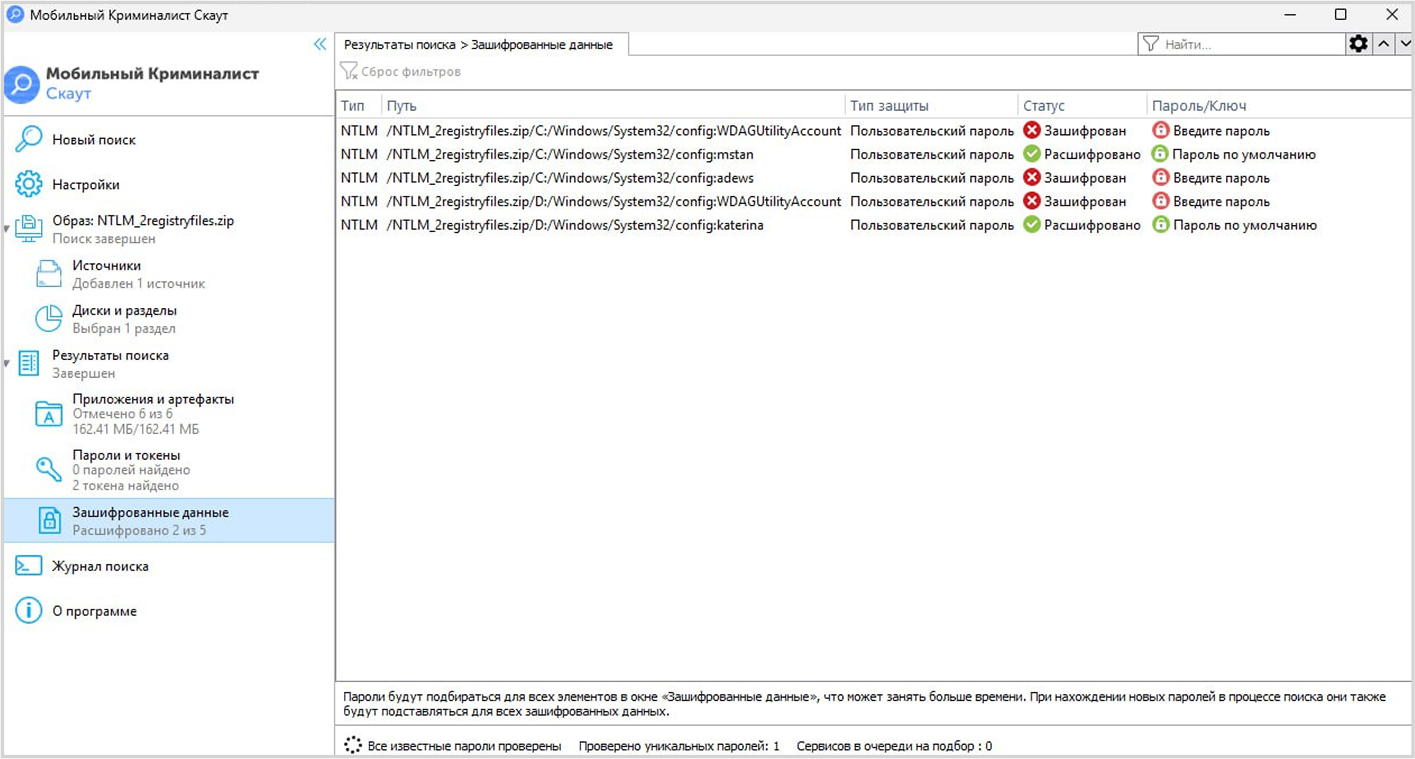Click green lock icon in config:mstan password cell

1160,154
